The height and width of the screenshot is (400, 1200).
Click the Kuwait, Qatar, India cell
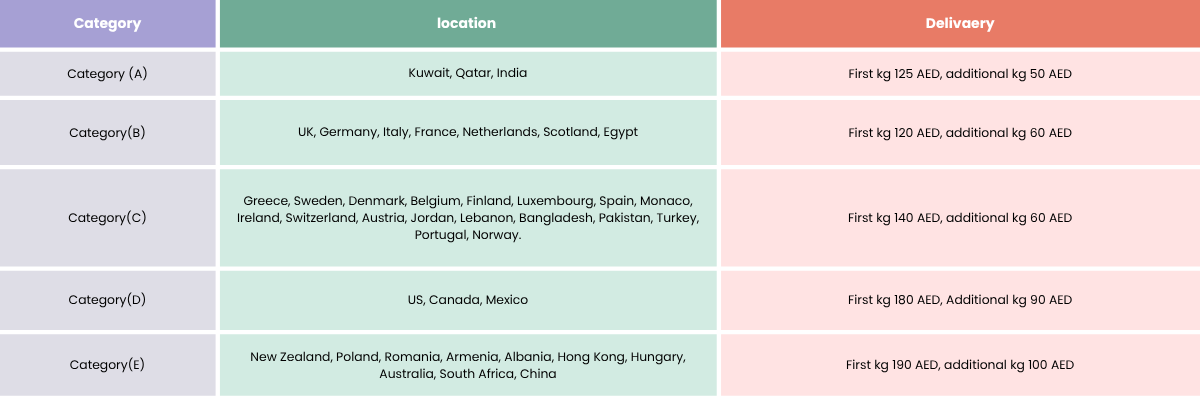[x=467, y=73]
